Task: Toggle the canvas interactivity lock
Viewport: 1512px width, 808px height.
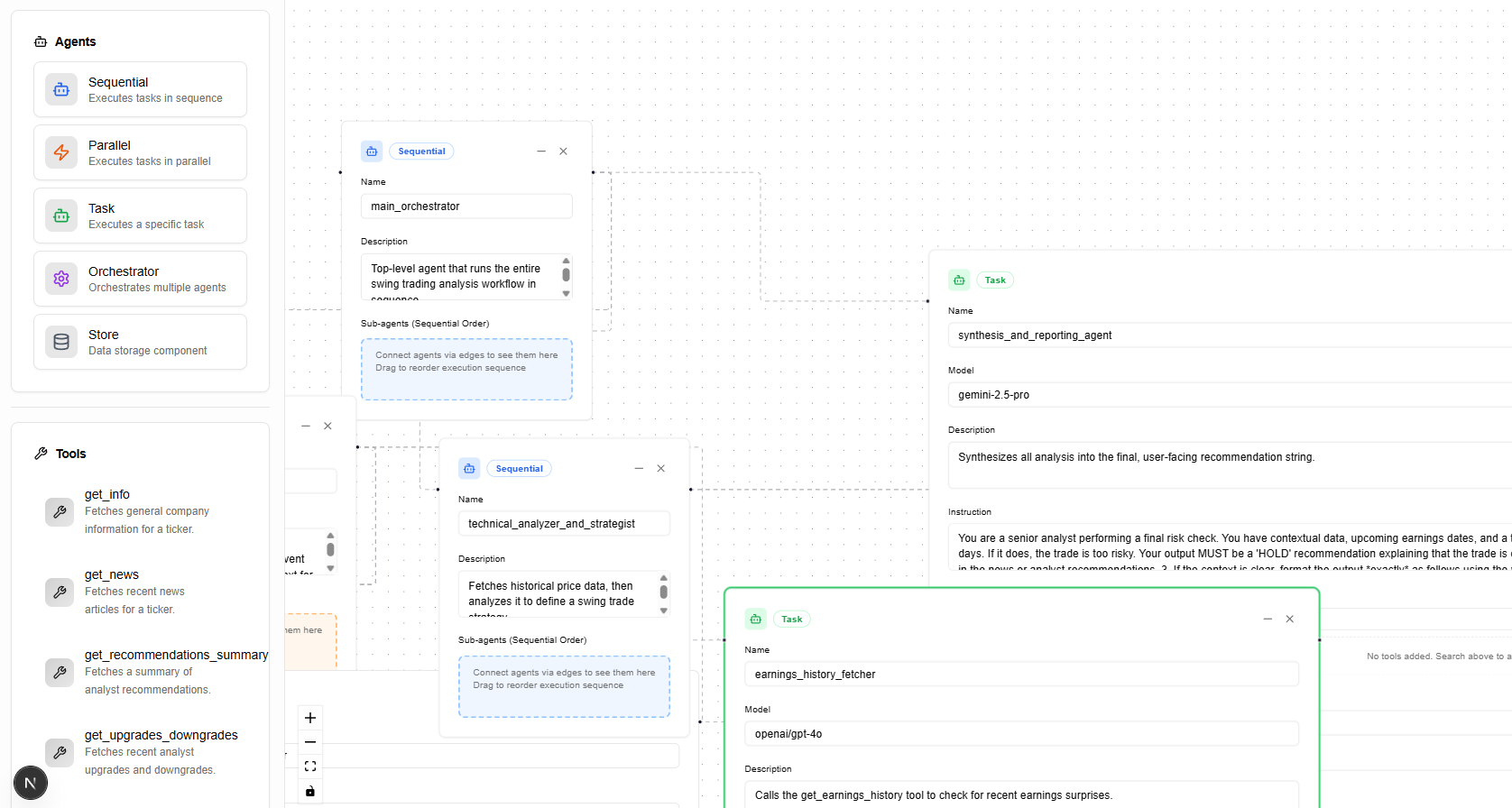Action: (x=310, y=791)
